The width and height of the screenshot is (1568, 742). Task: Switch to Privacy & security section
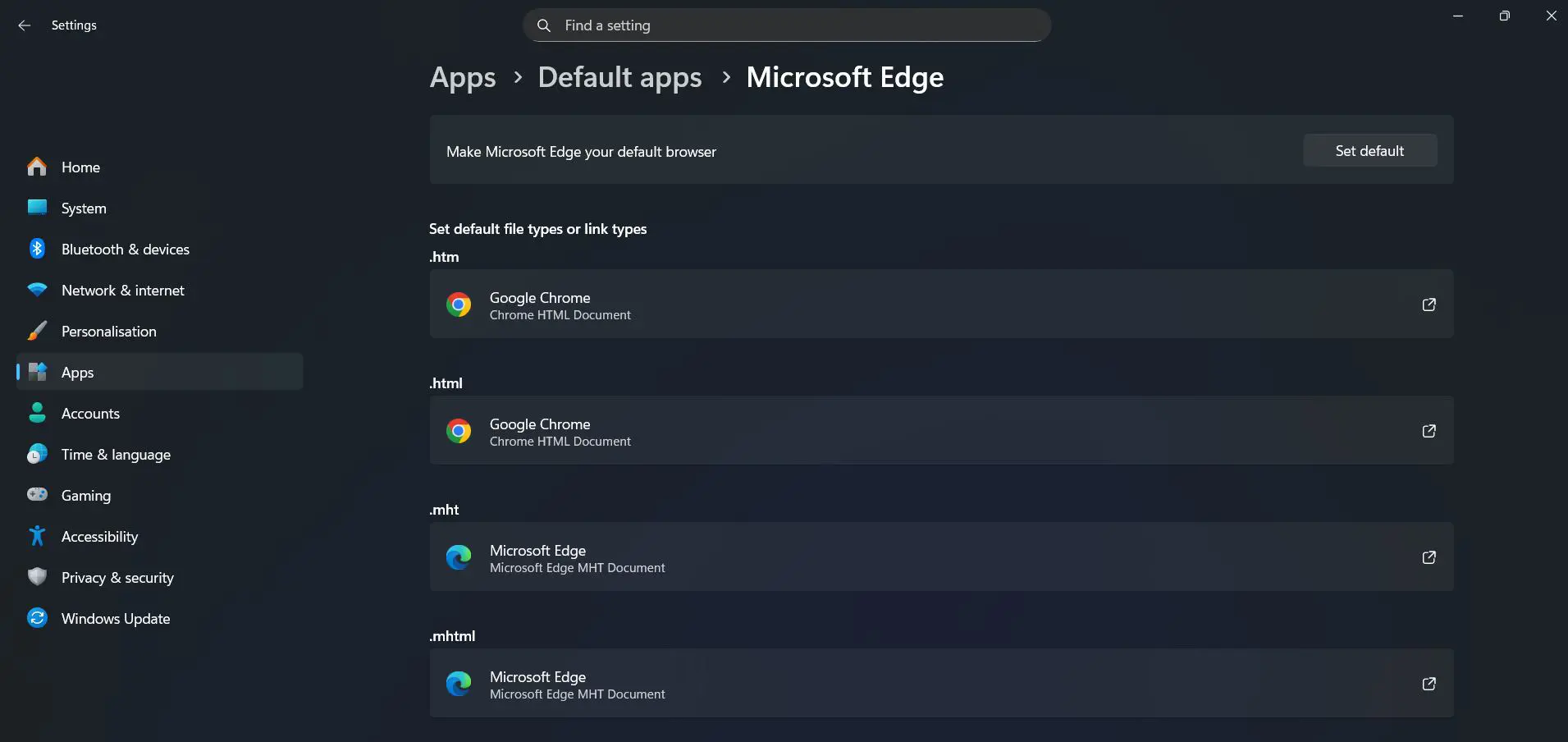click(x=117, y=577)
